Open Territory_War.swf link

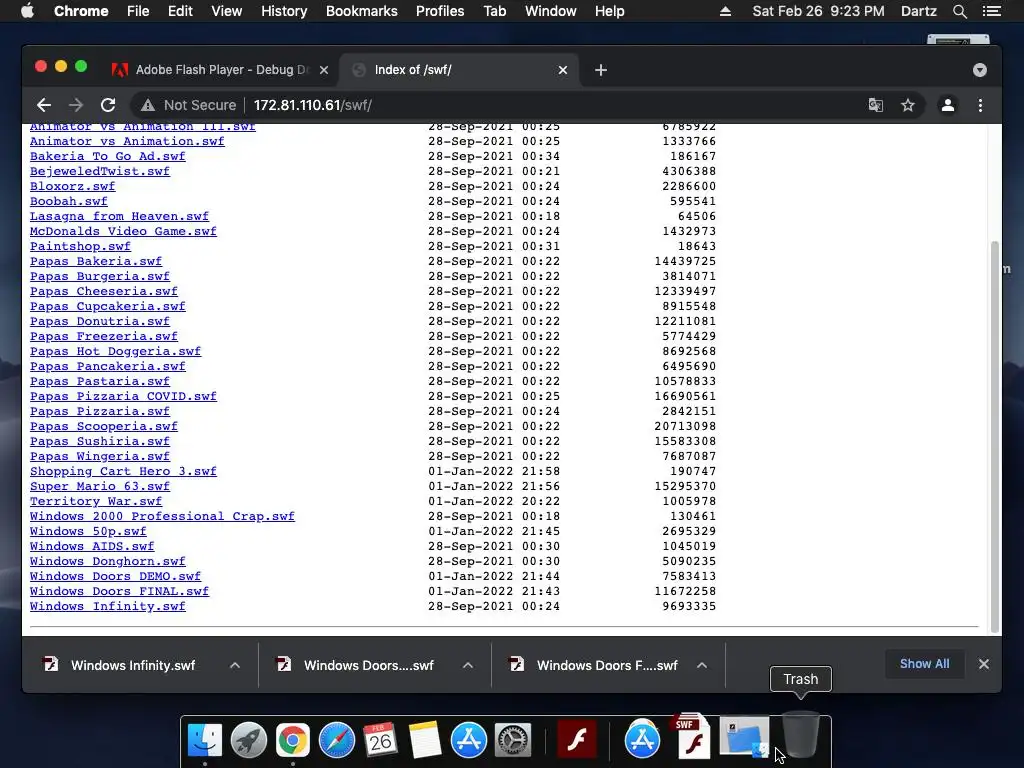coord(96,502)
